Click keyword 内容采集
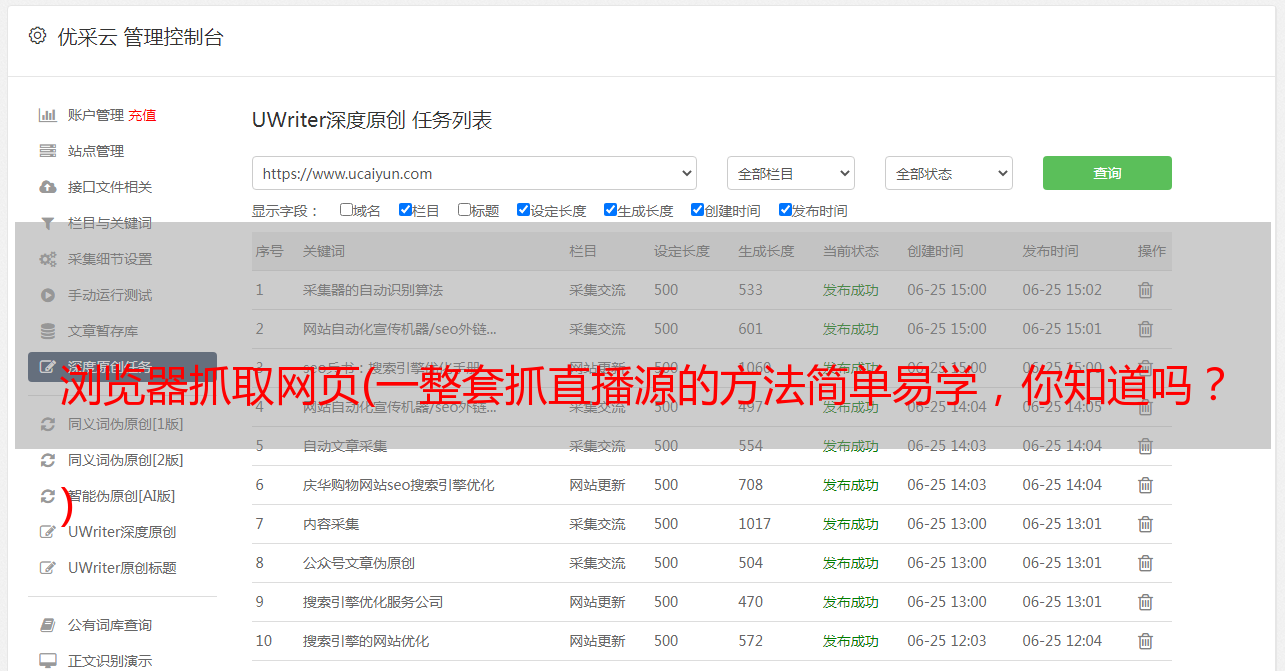 [x=331, y=524]
